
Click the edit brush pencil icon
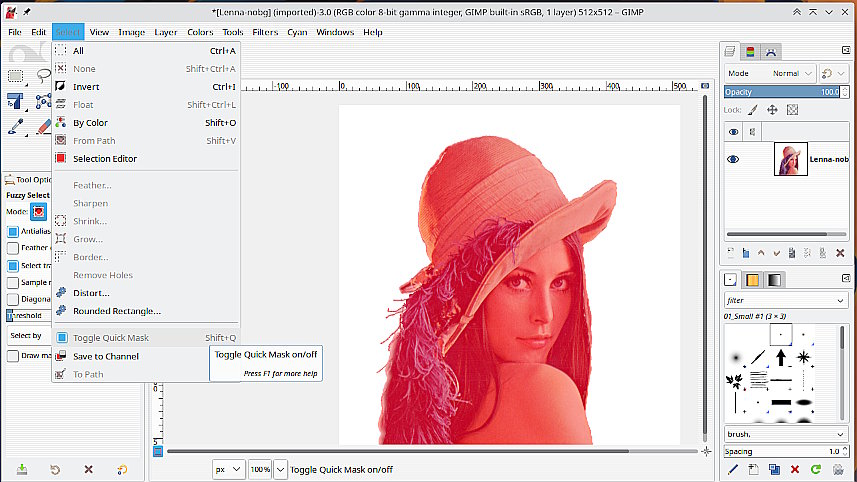733,469
